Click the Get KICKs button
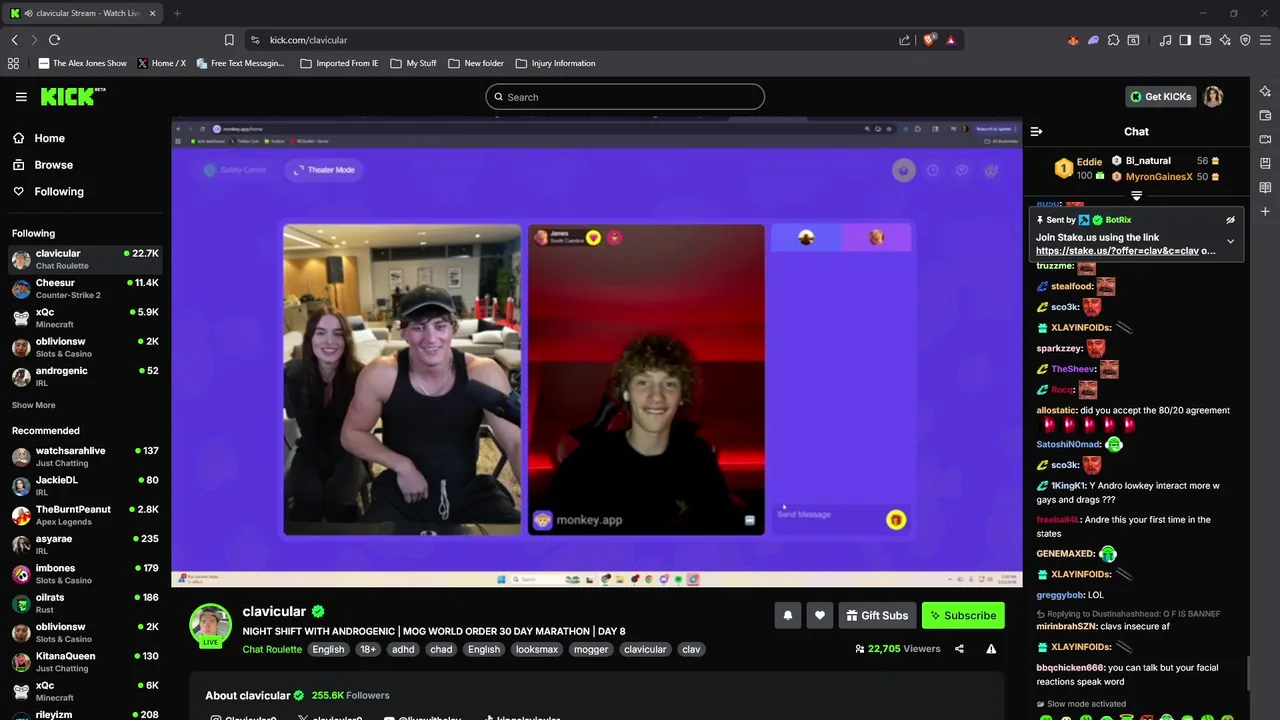 pyautogui.click(x=1161, y=97)
